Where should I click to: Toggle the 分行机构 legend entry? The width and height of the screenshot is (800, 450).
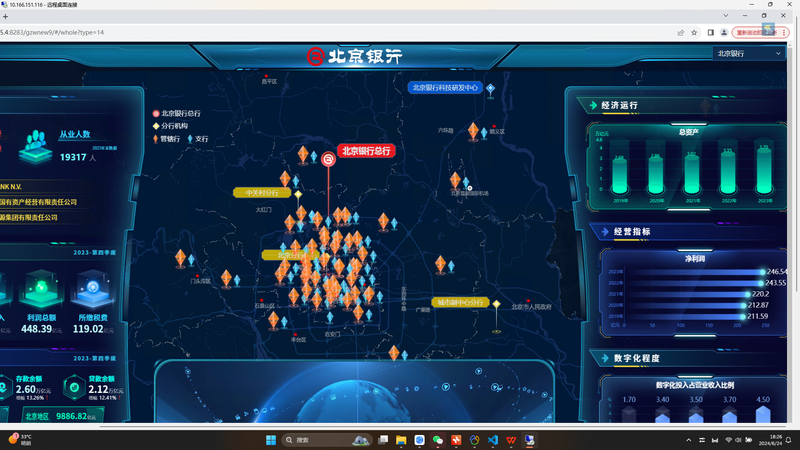[170, 126]
